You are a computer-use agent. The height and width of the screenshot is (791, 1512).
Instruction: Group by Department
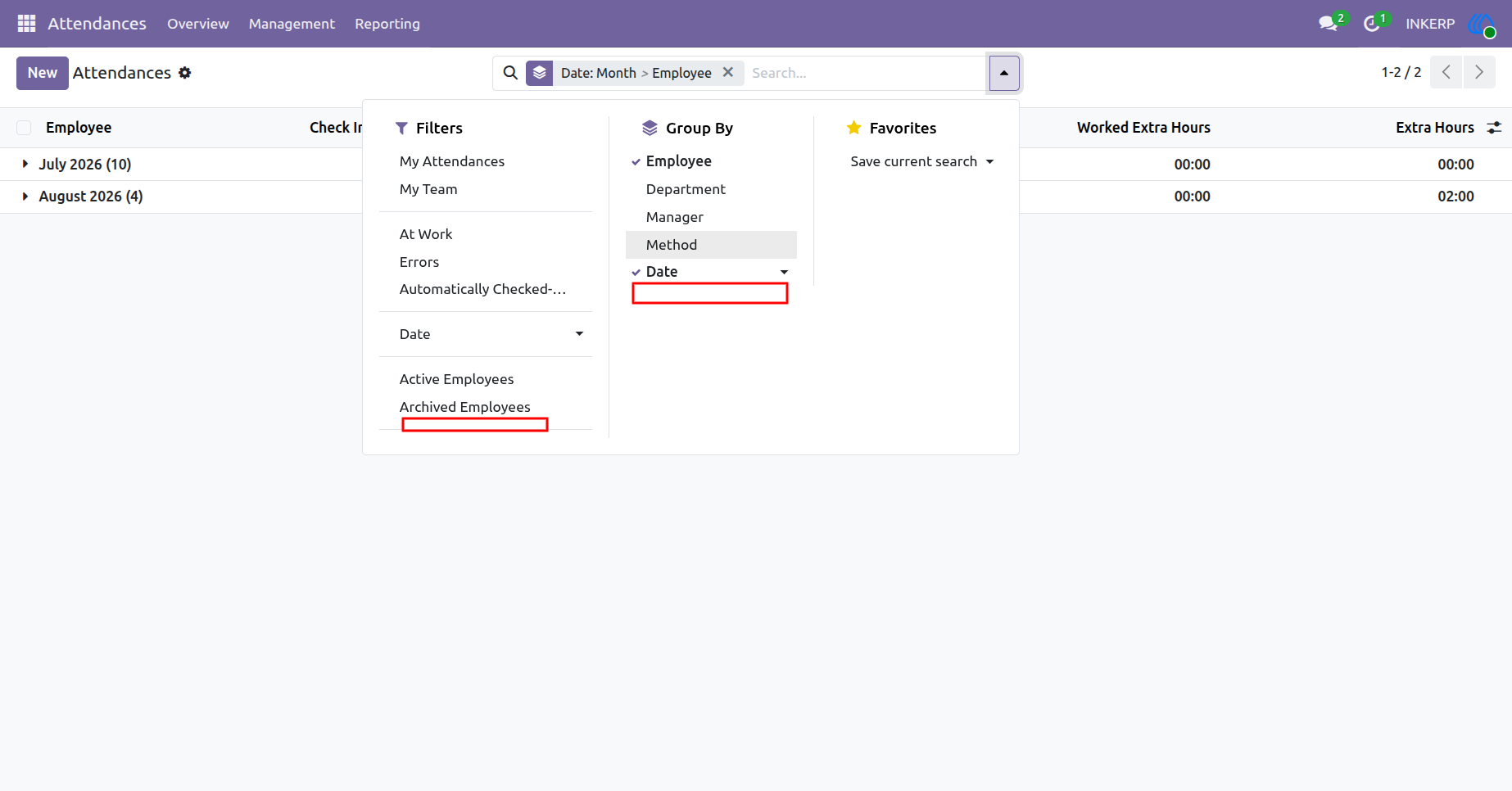[711, 189]
